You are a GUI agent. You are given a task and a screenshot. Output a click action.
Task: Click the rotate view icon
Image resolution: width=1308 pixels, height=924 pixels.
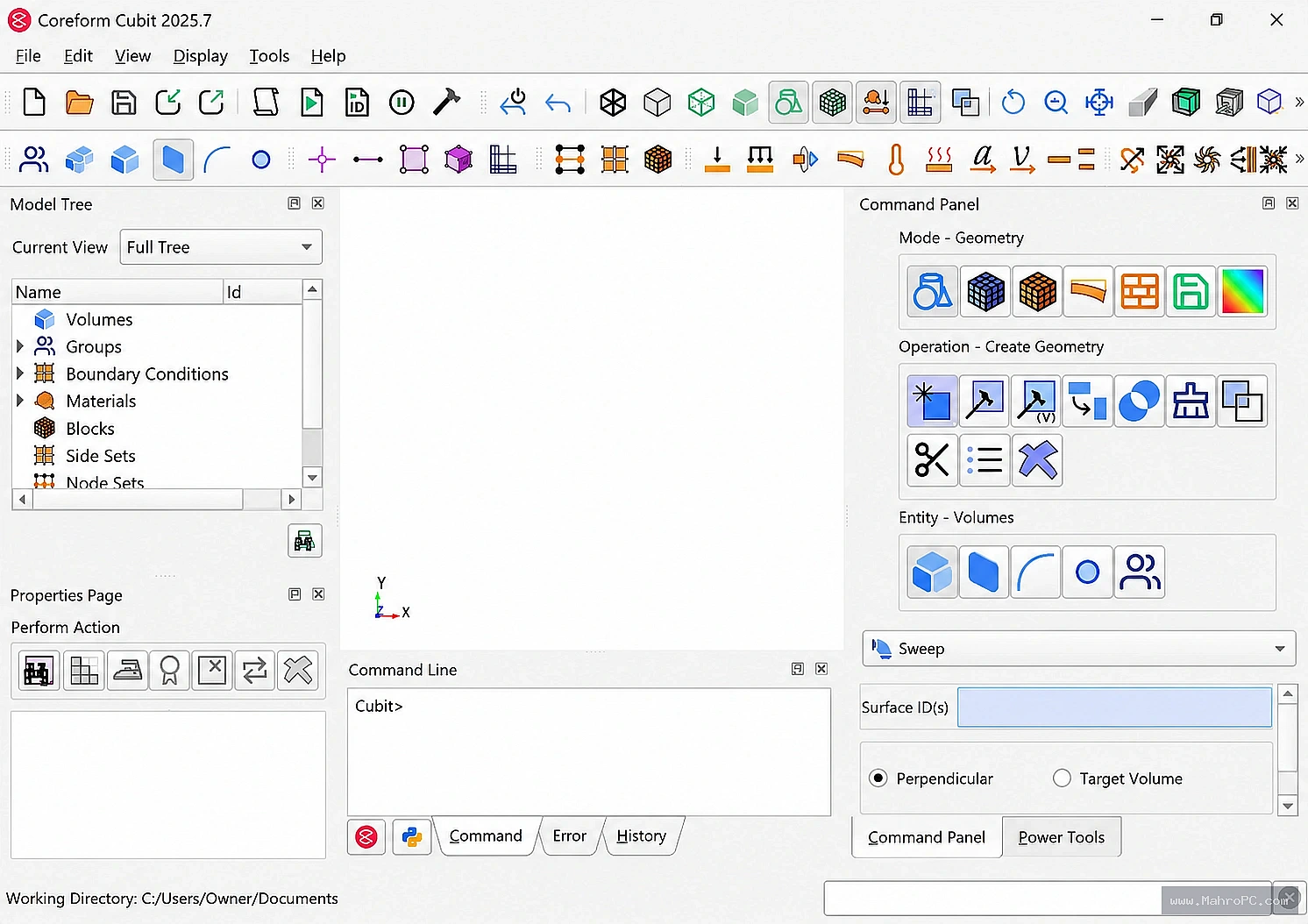(x=1013, y=103)
